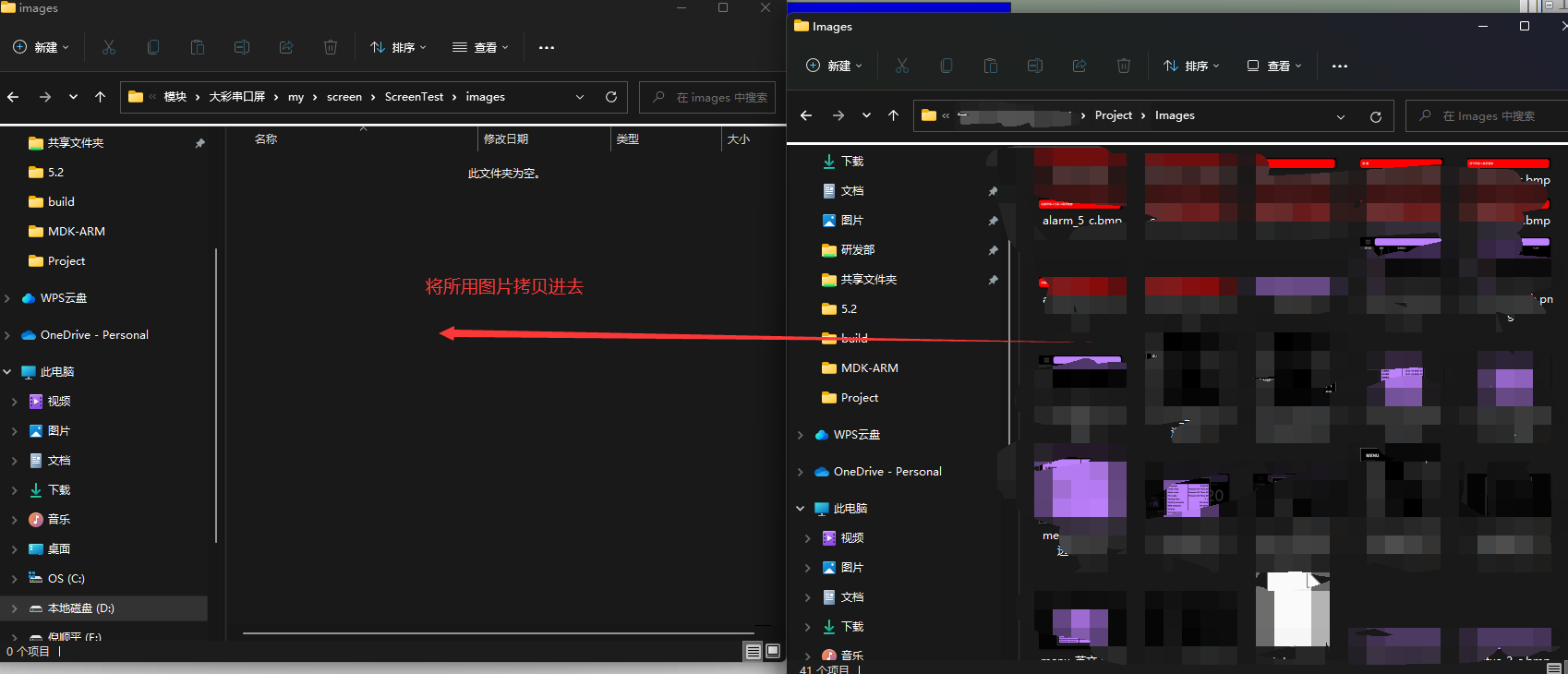Select the ScreenTest breadcrumb in the images window
The height and width of the screenshot is (674, 1568).
(414, 97)
